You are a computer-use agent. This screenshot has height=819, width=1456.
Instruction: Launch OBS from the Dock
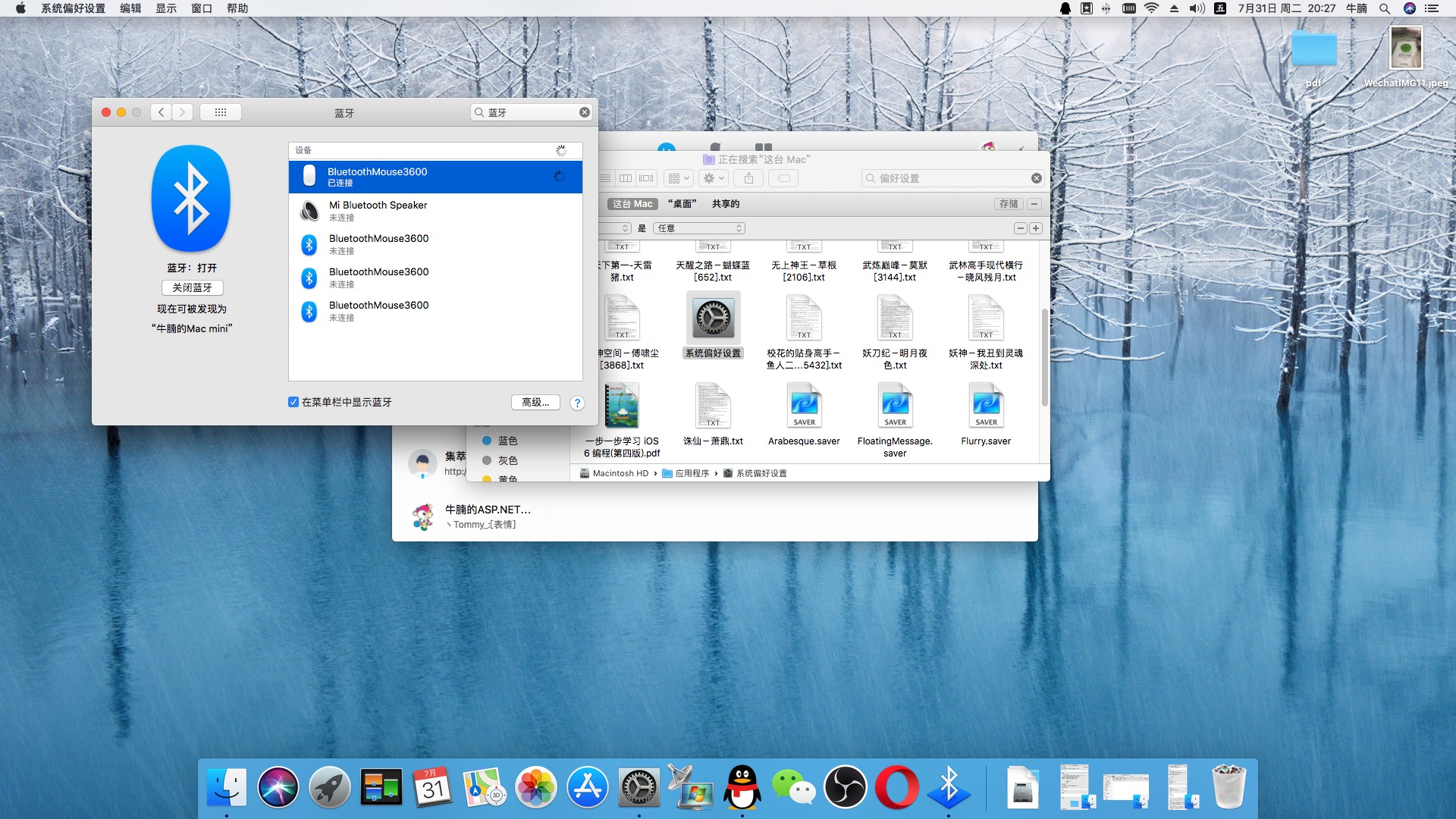coord(845,788)
